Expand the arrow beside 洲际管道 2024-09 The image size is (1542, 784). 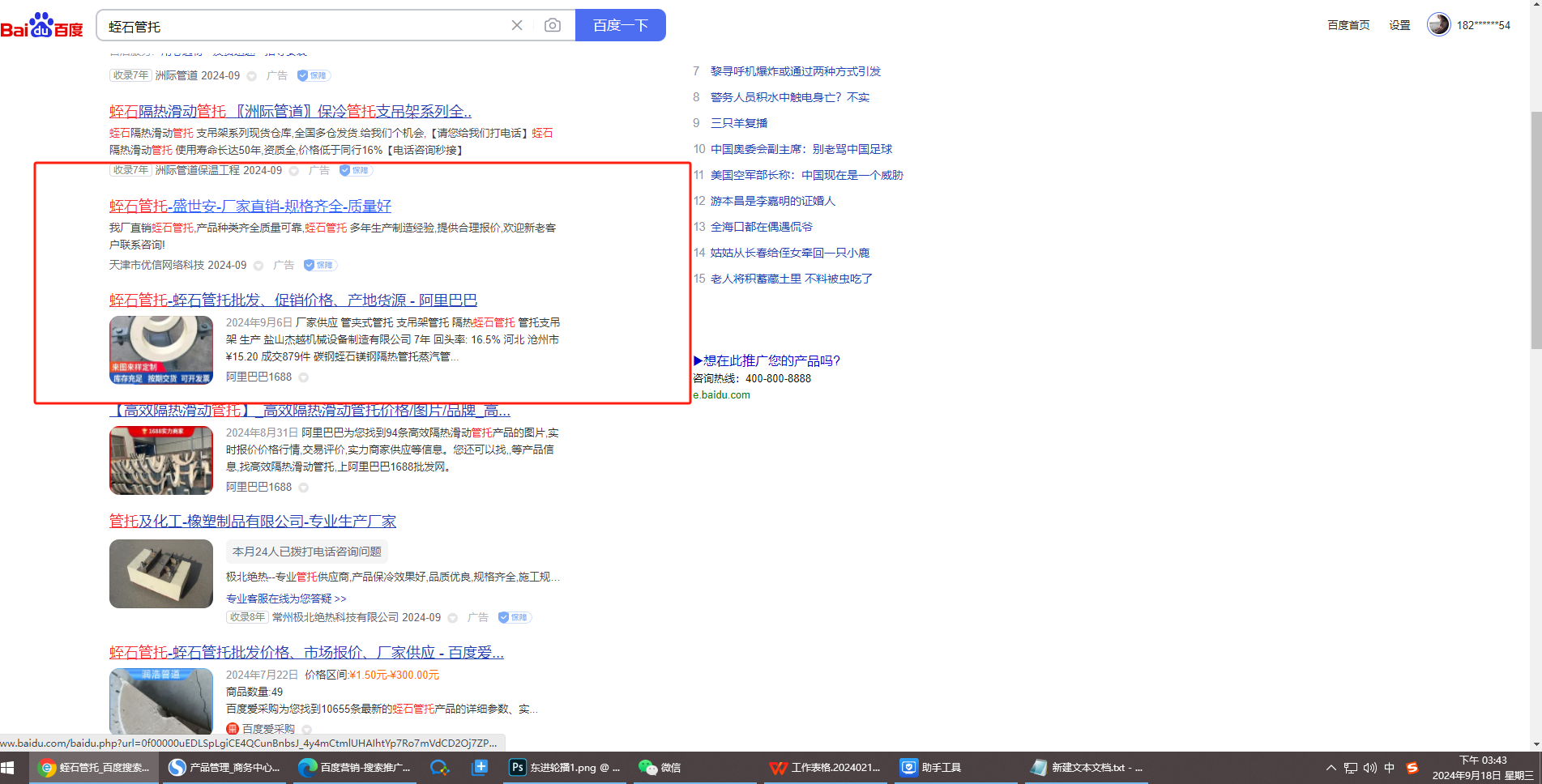[252, 76]
